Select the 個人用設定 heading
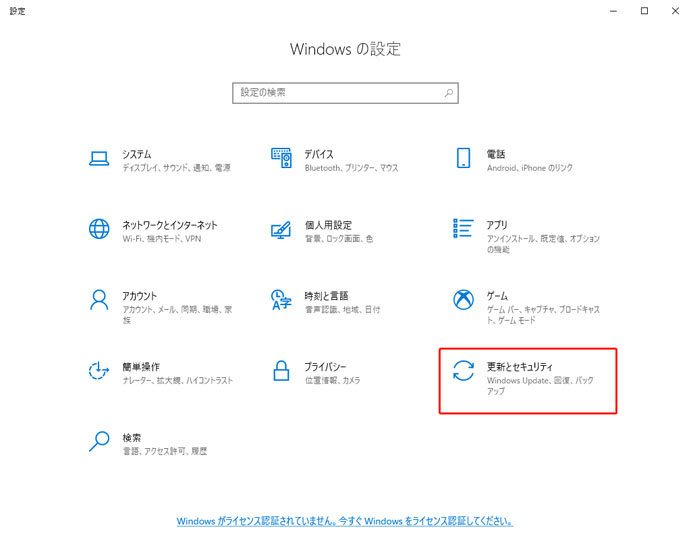Image resolution: width=691 pixels, height=540 pixels. [x=328, y=225]
